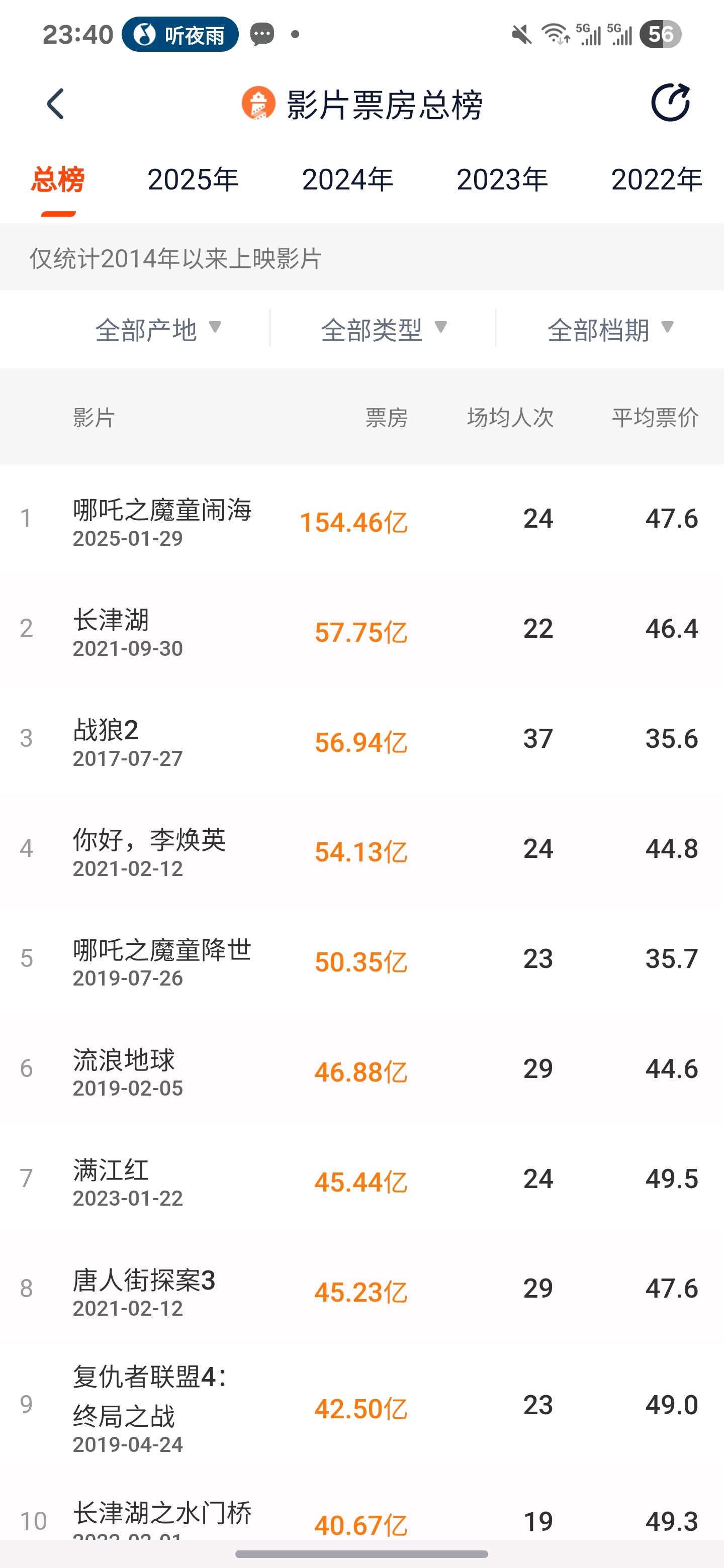Select the 总榜 overall ranking tab
The height and width of the screenshot is (1568, 724).
(58, 179)
